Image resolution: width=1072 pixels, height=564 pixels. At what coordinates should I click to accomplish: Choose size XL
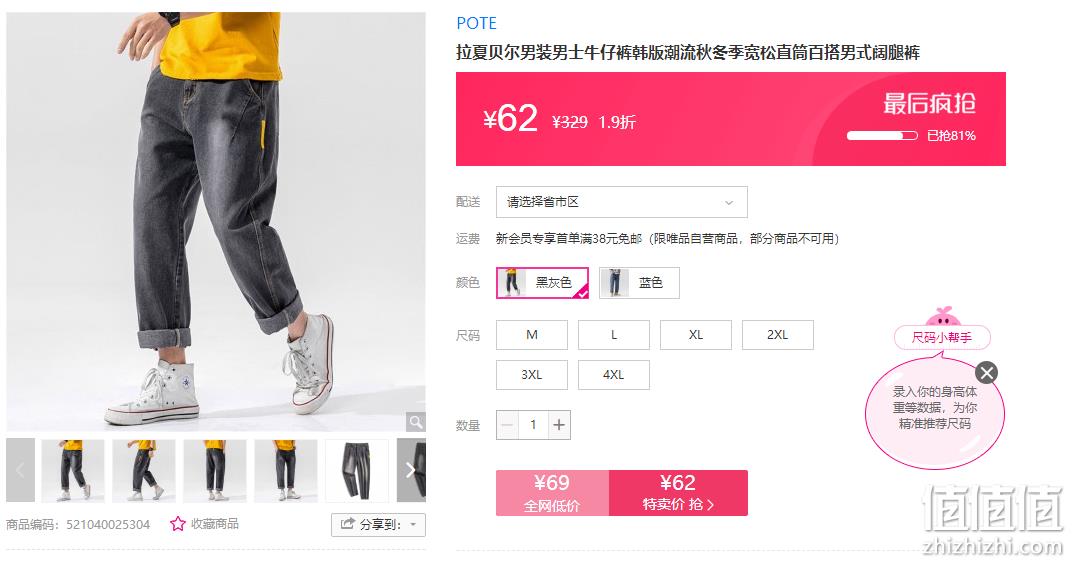pyautogui.click(x=696, y=335)
